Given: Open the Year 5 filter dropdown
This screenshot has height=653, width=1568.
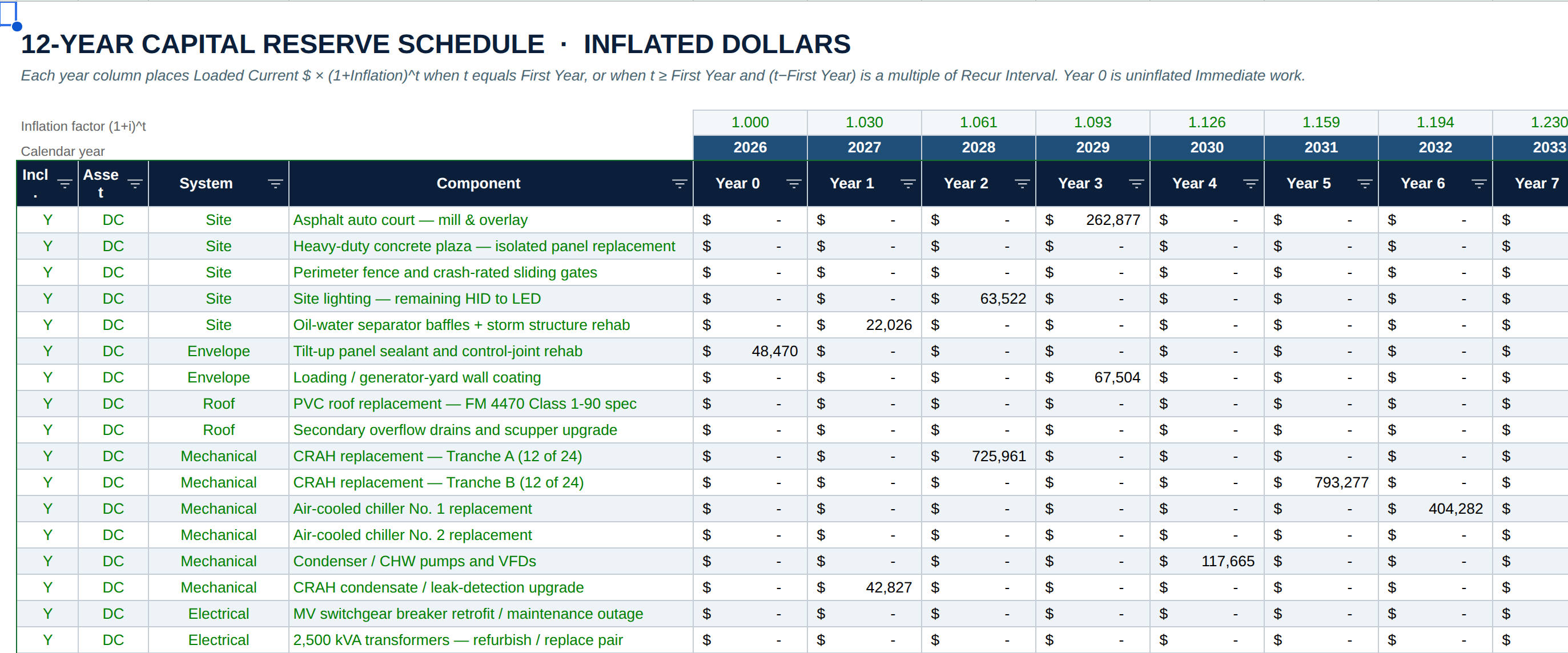Looking at the screenshot, I should point(1365,183).
